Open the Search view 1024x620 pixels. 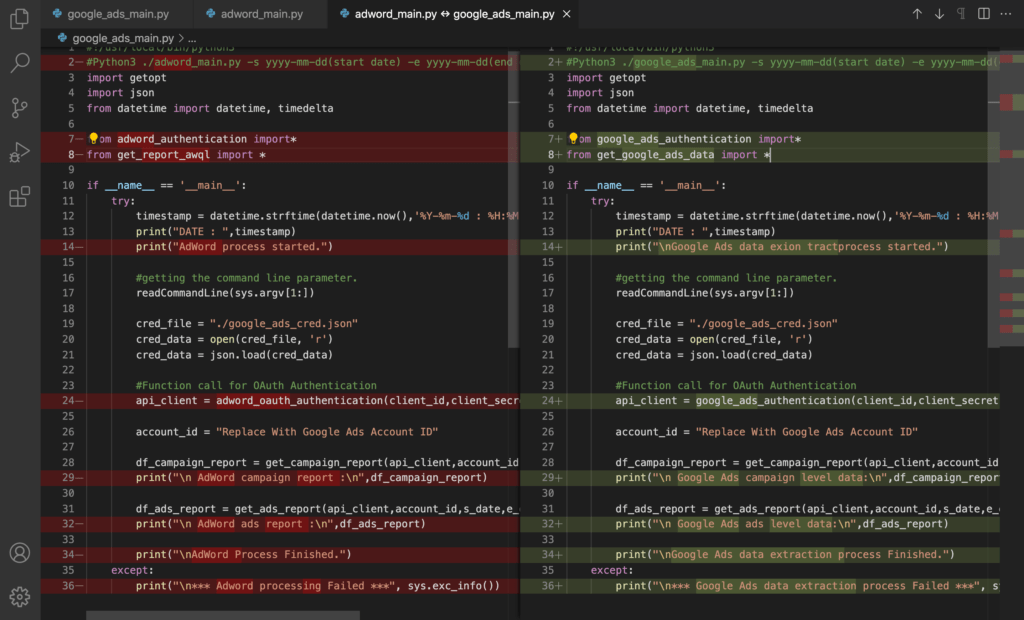(x=19, y=62)
